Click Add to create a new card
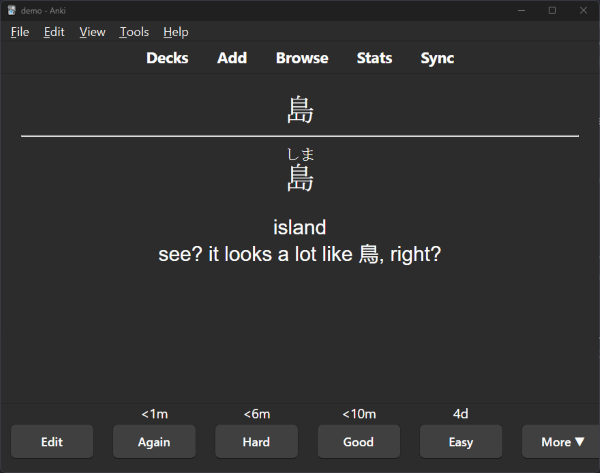Screen dimensions: 600x473 click(232, 58)
